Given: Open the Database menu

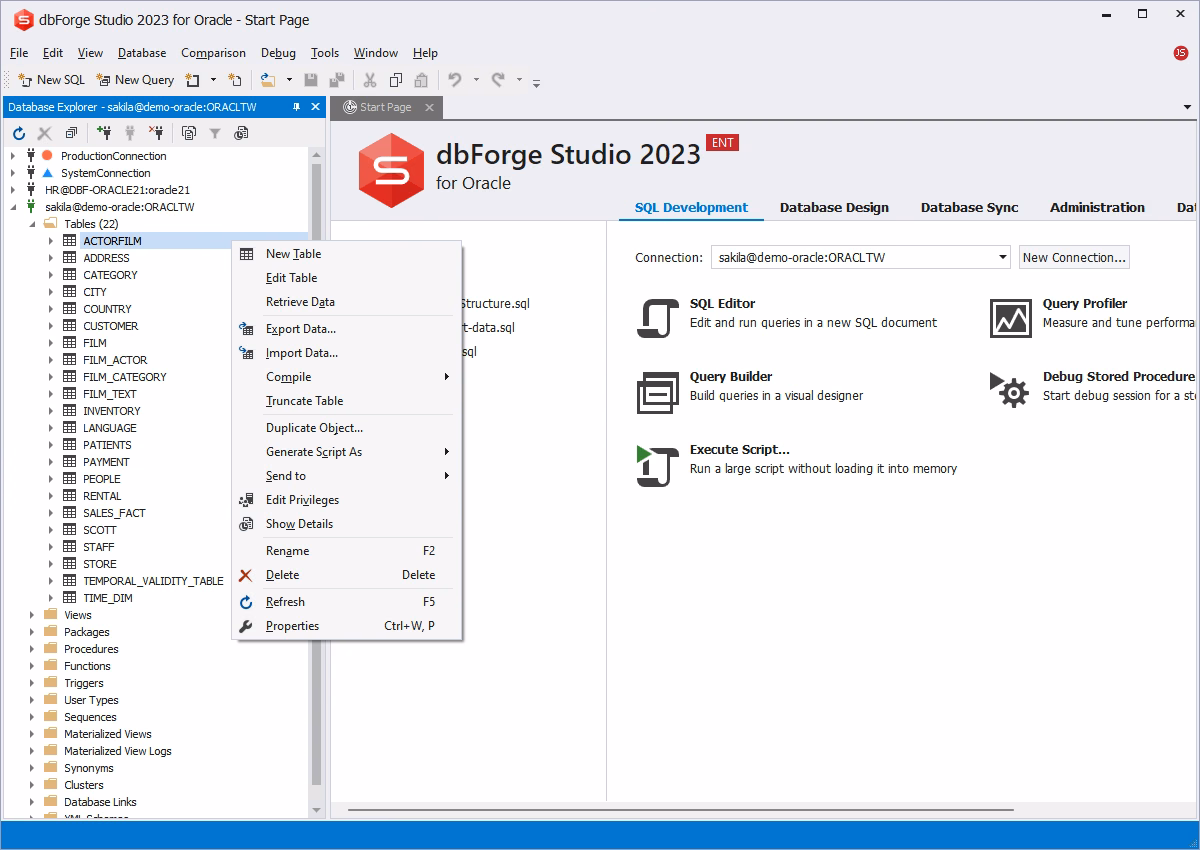Looking at the screenshot, I should (142, 53).
